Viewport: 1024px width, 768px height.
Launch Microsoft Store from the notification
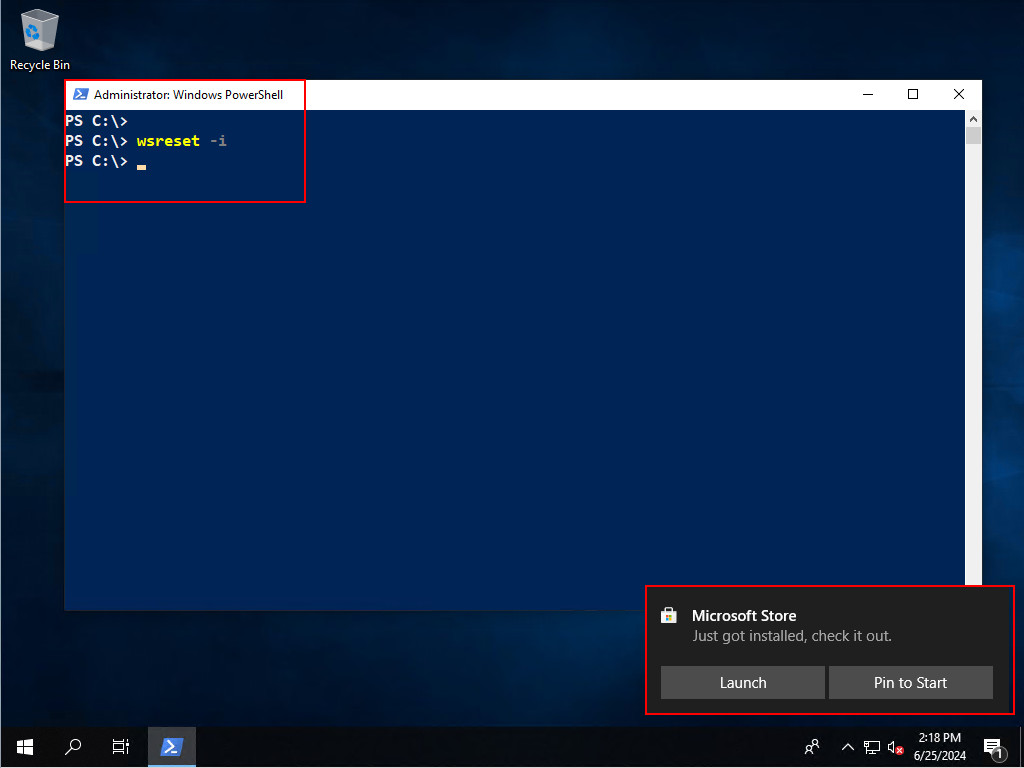click(743, 682)
